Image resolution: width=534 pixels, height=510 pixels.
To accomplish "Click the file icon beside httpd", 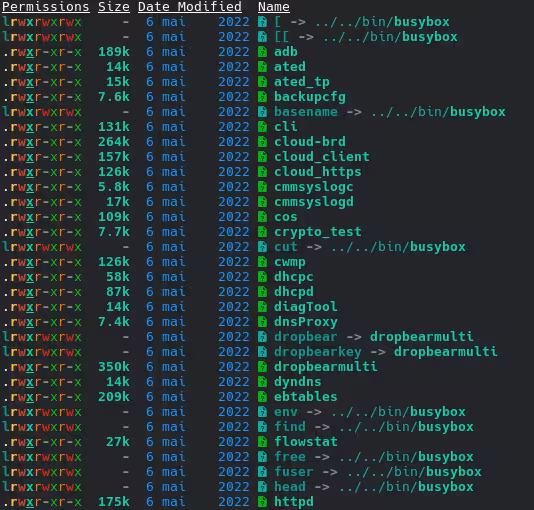I will pos(262,501).
